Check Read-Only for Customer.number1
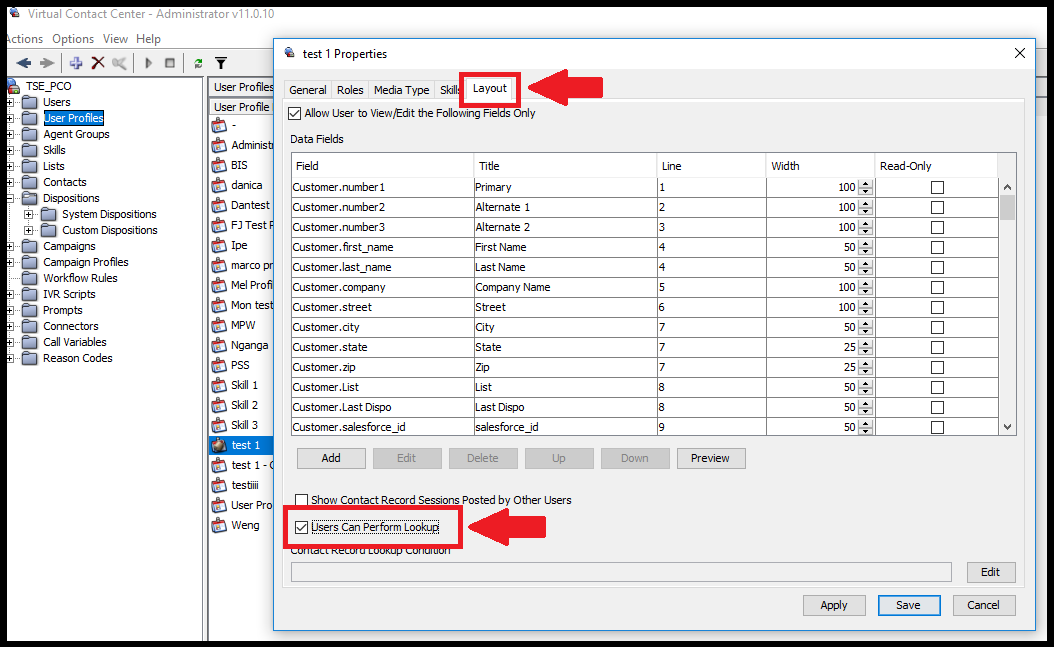Image resolution: width=1054 pixels, height=647 pixels. click(937, 187)
